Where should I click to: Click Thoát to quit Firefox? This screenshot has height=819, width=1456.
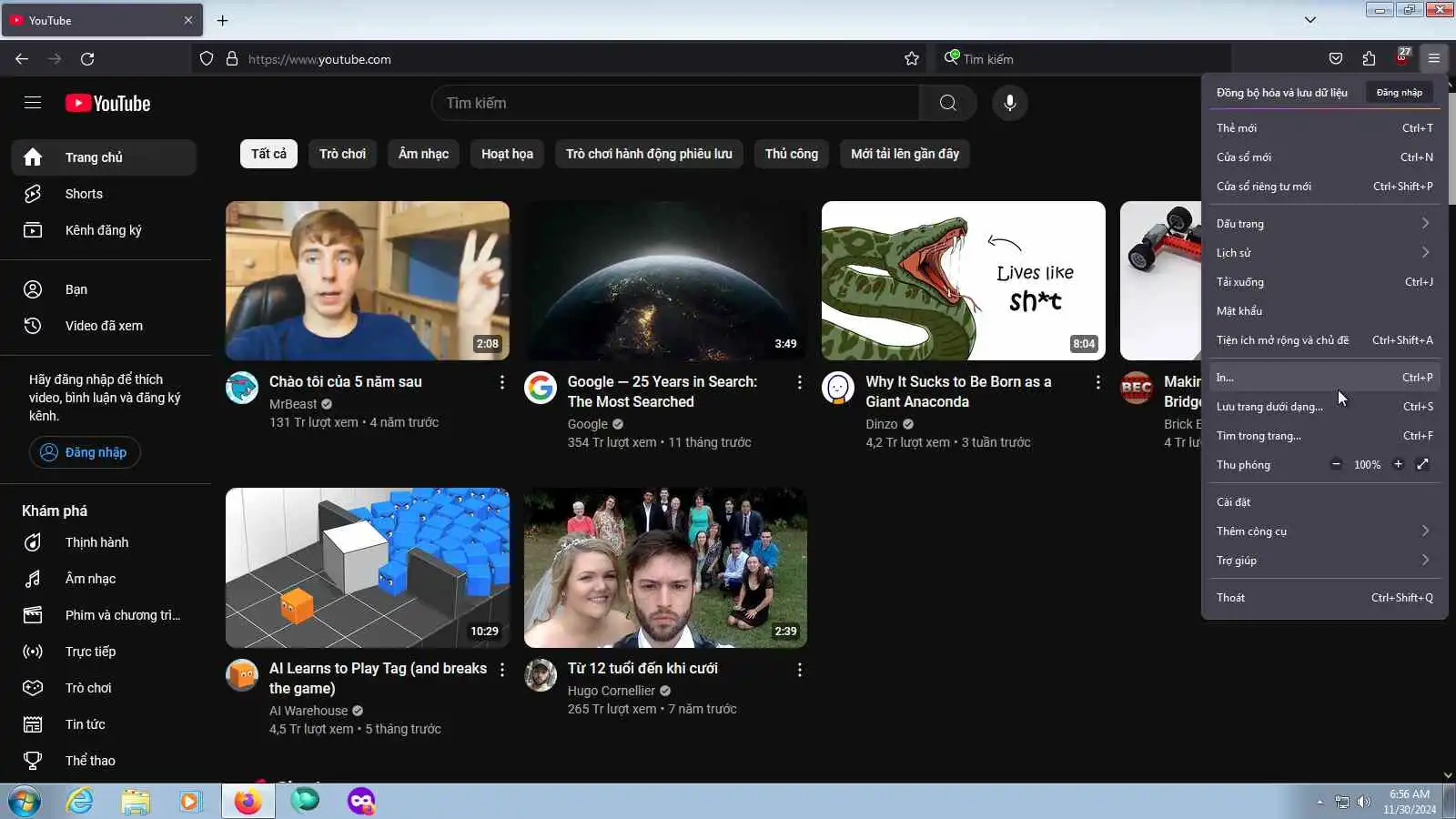pyautogui.click(x=1324, y=598)
